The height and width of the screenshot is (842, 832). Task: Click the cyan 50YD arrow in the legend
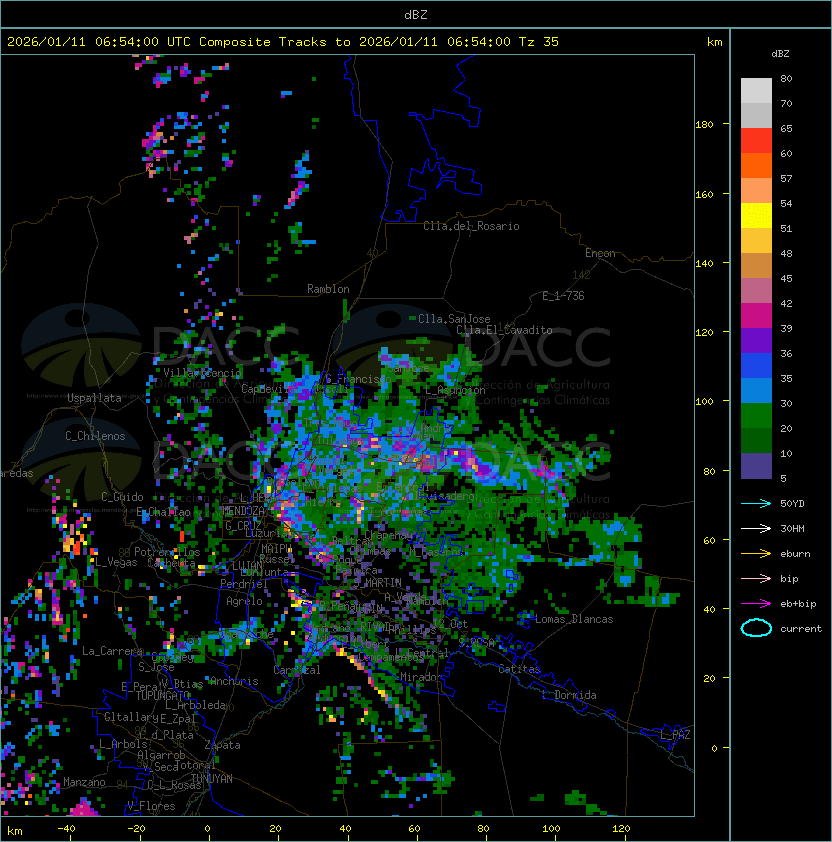[x=756, y=503]
